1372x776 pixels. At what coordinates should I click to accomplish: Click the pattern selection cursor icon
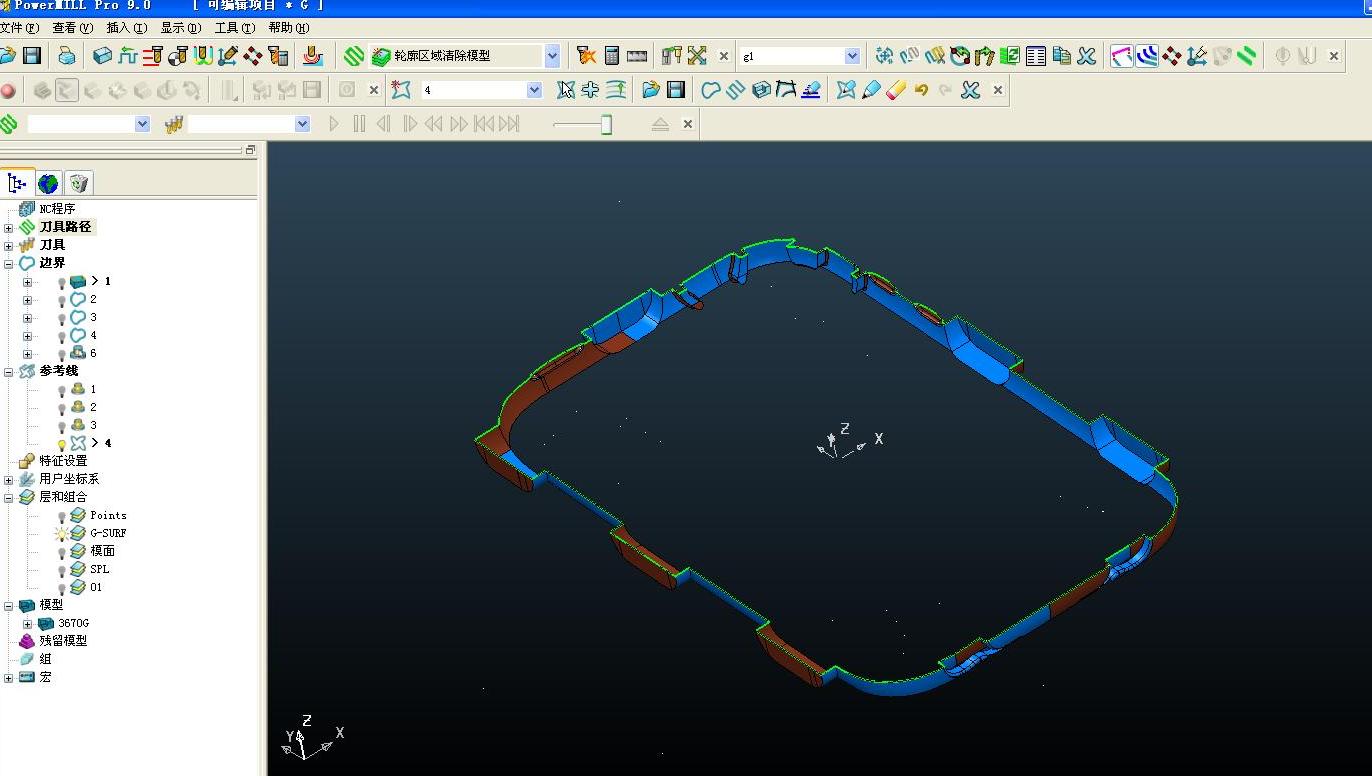click(x=566, y=90)
